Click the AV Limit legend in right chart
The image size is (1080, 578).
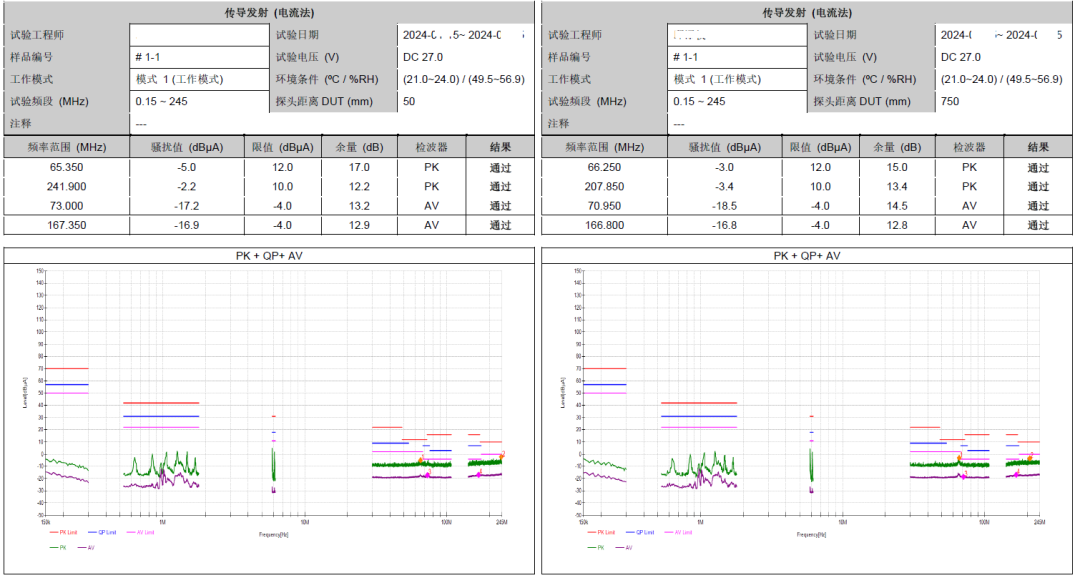[681, 532]
